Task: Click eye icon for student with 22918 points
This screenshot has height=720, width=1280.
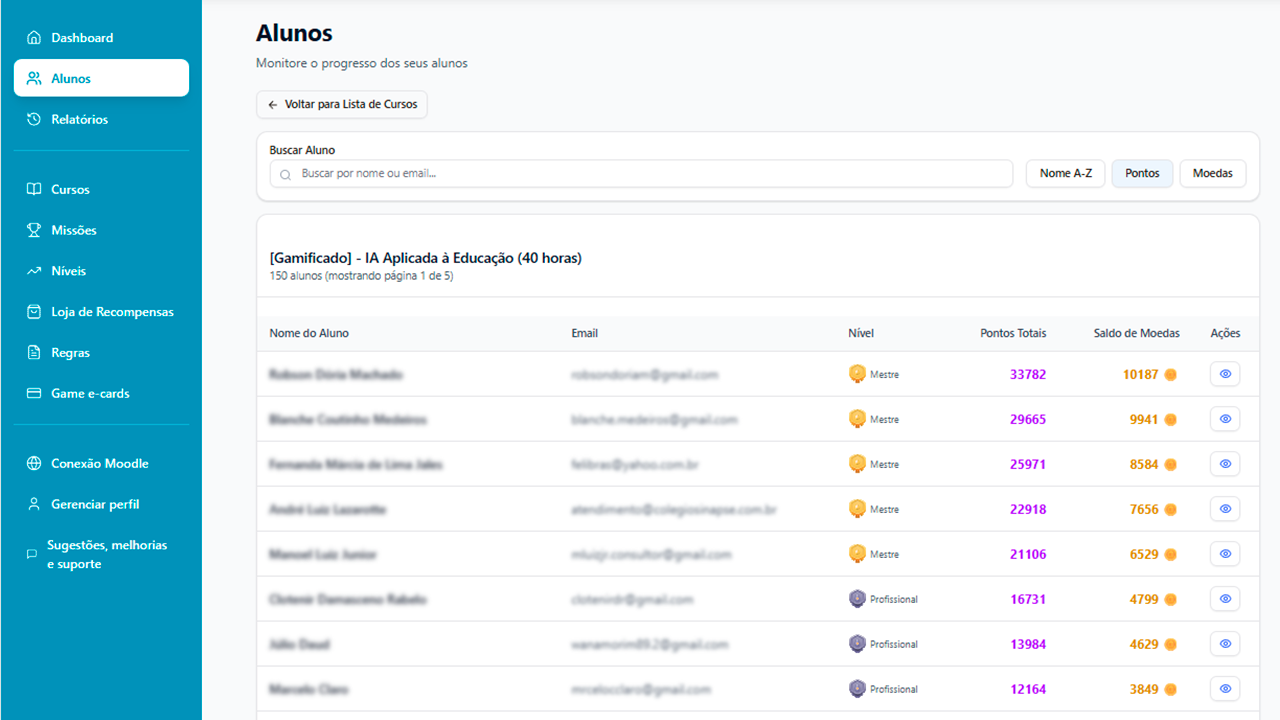Action: [x=1225, y=509]
